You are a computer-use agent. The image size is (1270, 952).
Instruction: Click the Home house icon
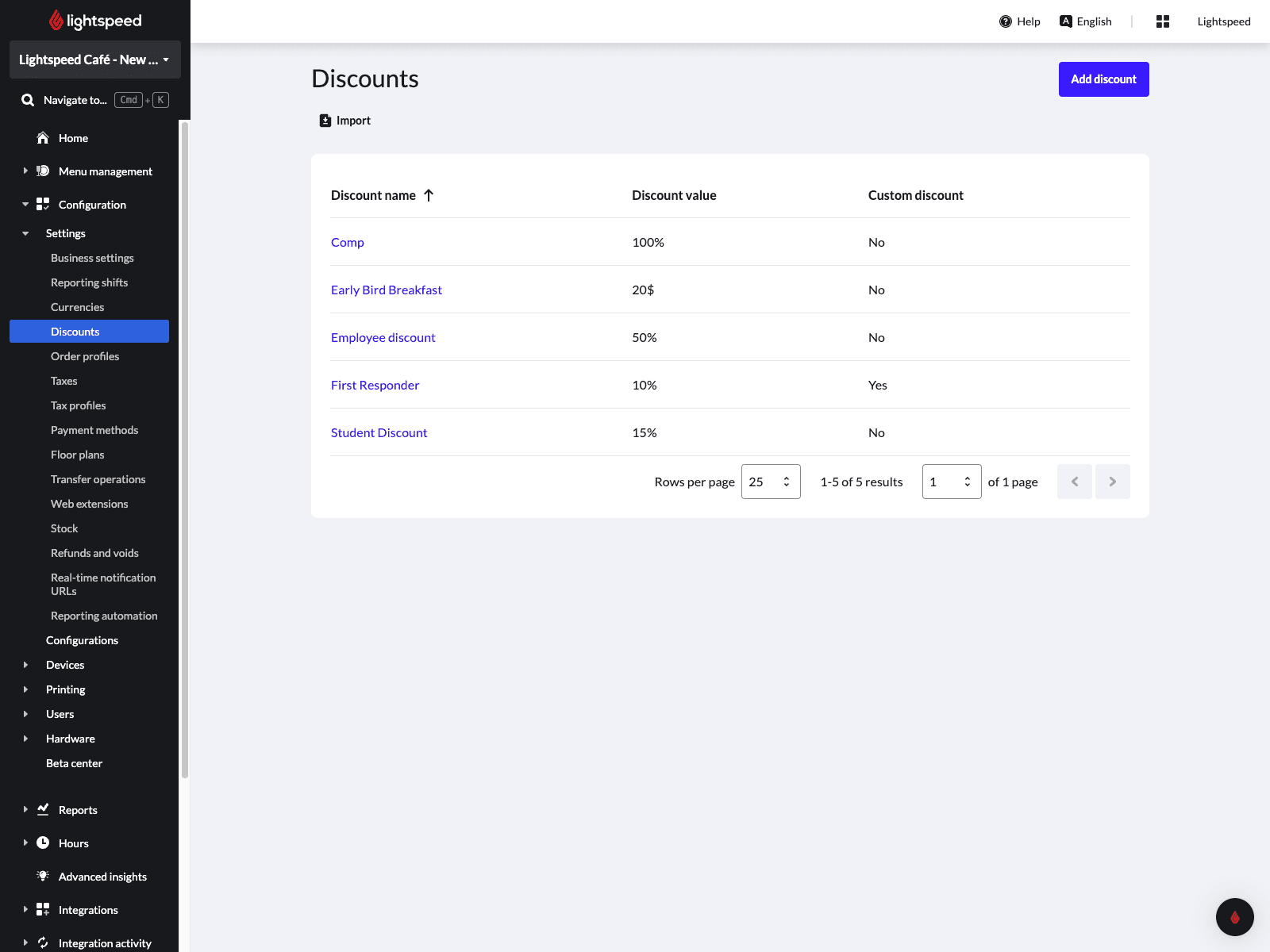pyautogui.click(x=43, y=138)
